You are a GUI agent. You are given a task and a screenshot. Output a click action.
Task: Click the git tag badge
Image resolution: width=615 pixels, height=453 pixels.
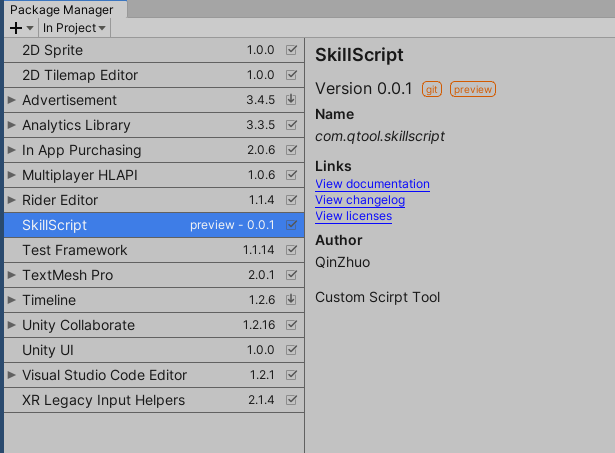432,89
